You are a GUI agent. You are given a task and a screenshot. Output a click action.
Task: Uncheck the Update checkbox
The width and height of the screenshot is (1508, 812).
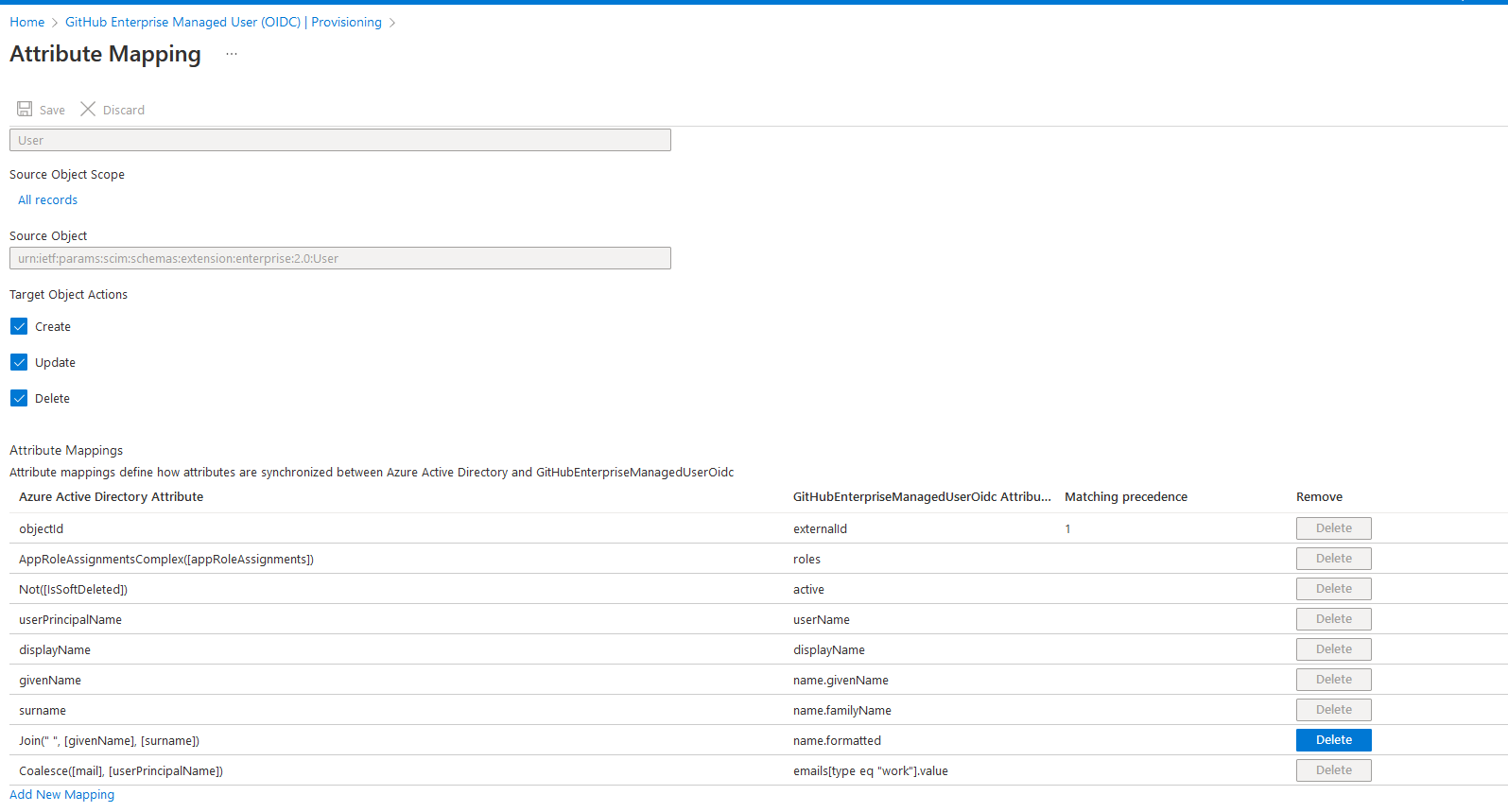pyautogui.click(x=19, y=362)
